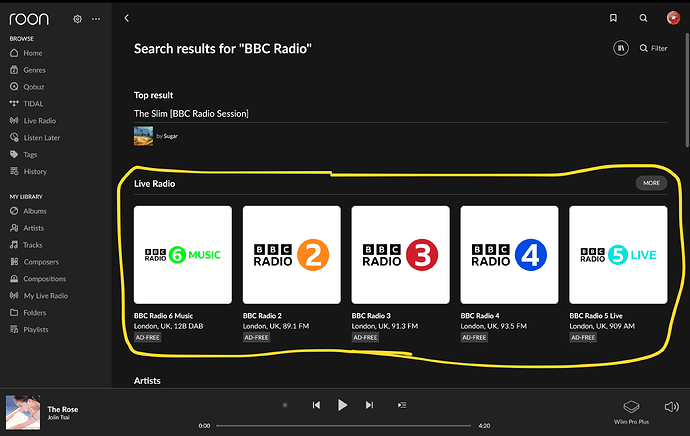Click the TIDAL logo icon
The image size is (690, 436).
click(x=14, y=103)
